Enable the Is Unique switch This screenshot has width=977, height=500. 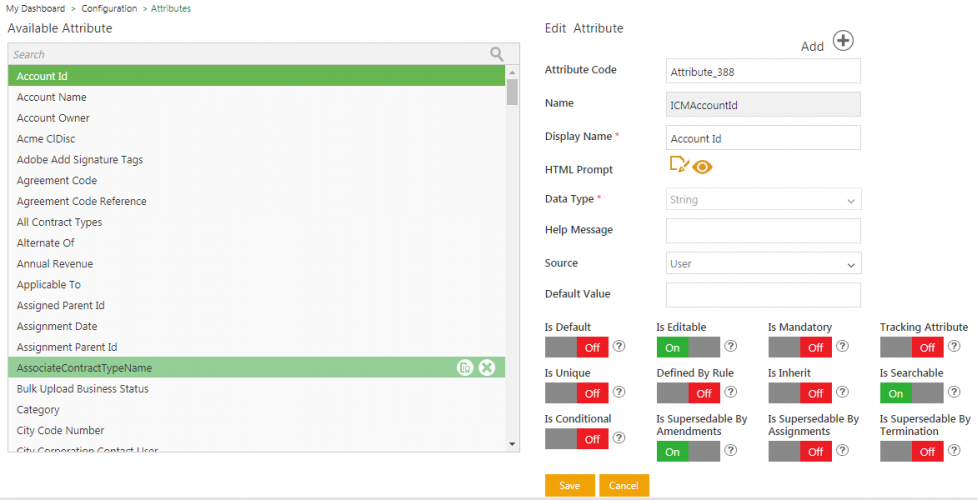[576, 393]
